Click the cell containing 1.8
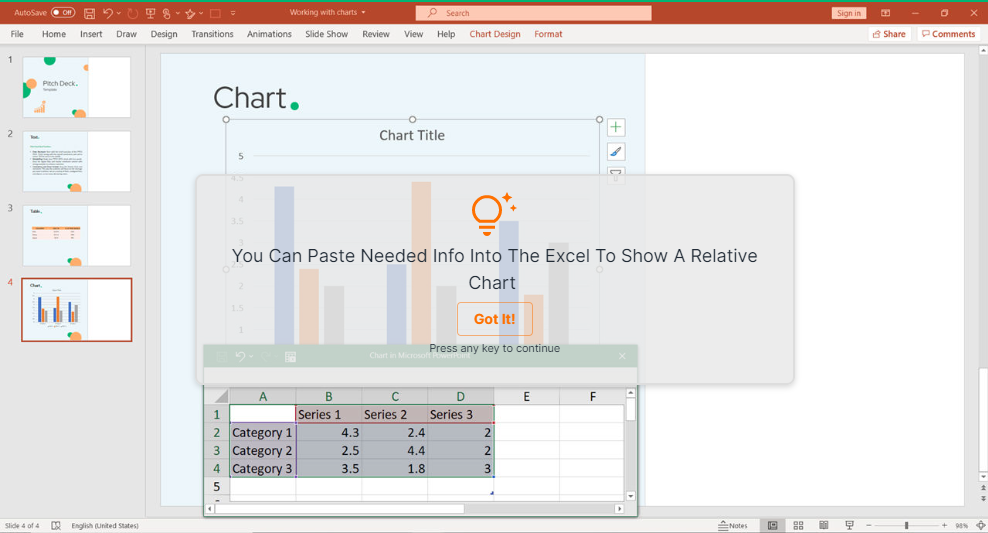 (x=394, y=469)
